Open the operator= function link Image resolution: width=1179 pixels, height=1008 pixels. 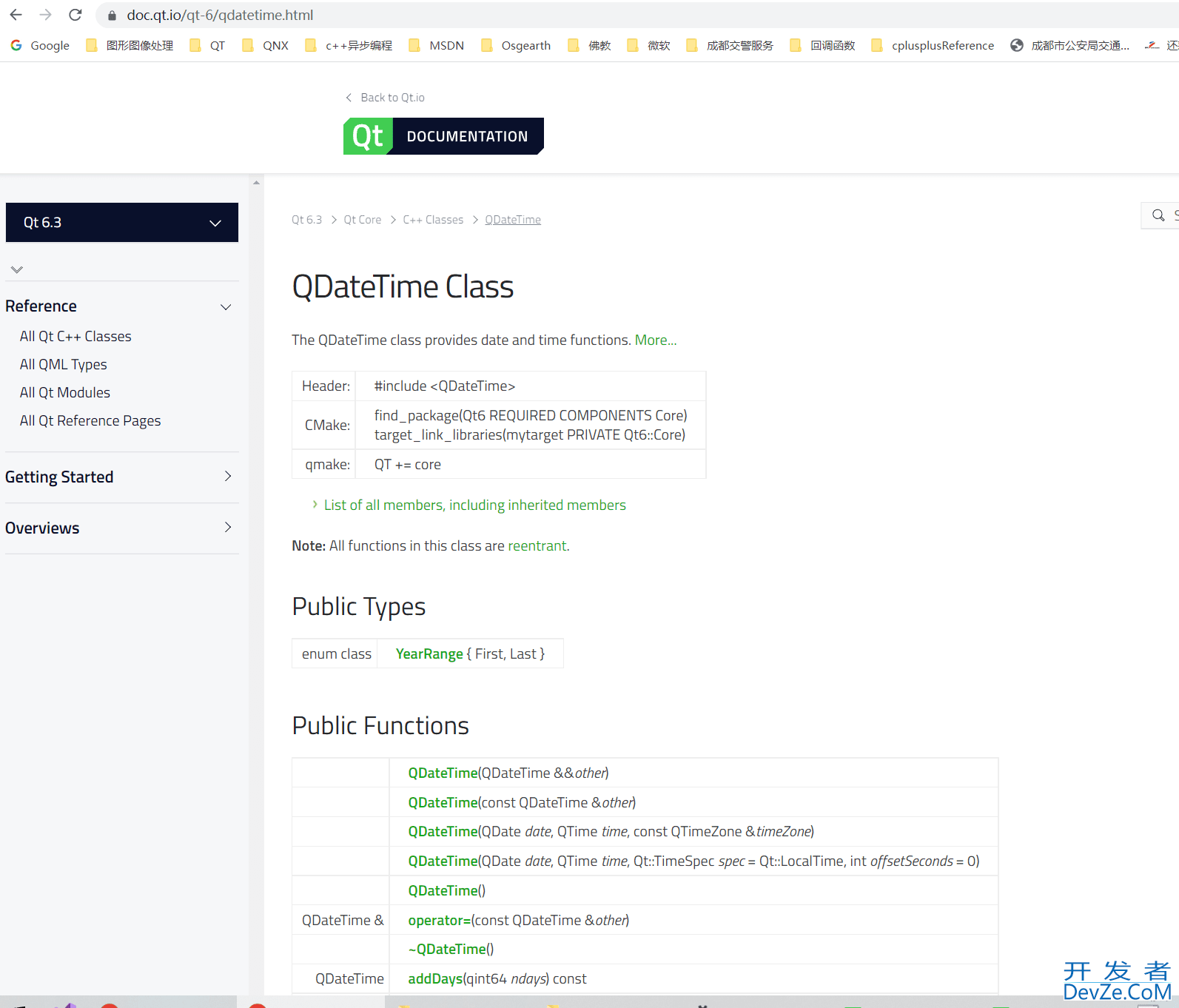440,920
